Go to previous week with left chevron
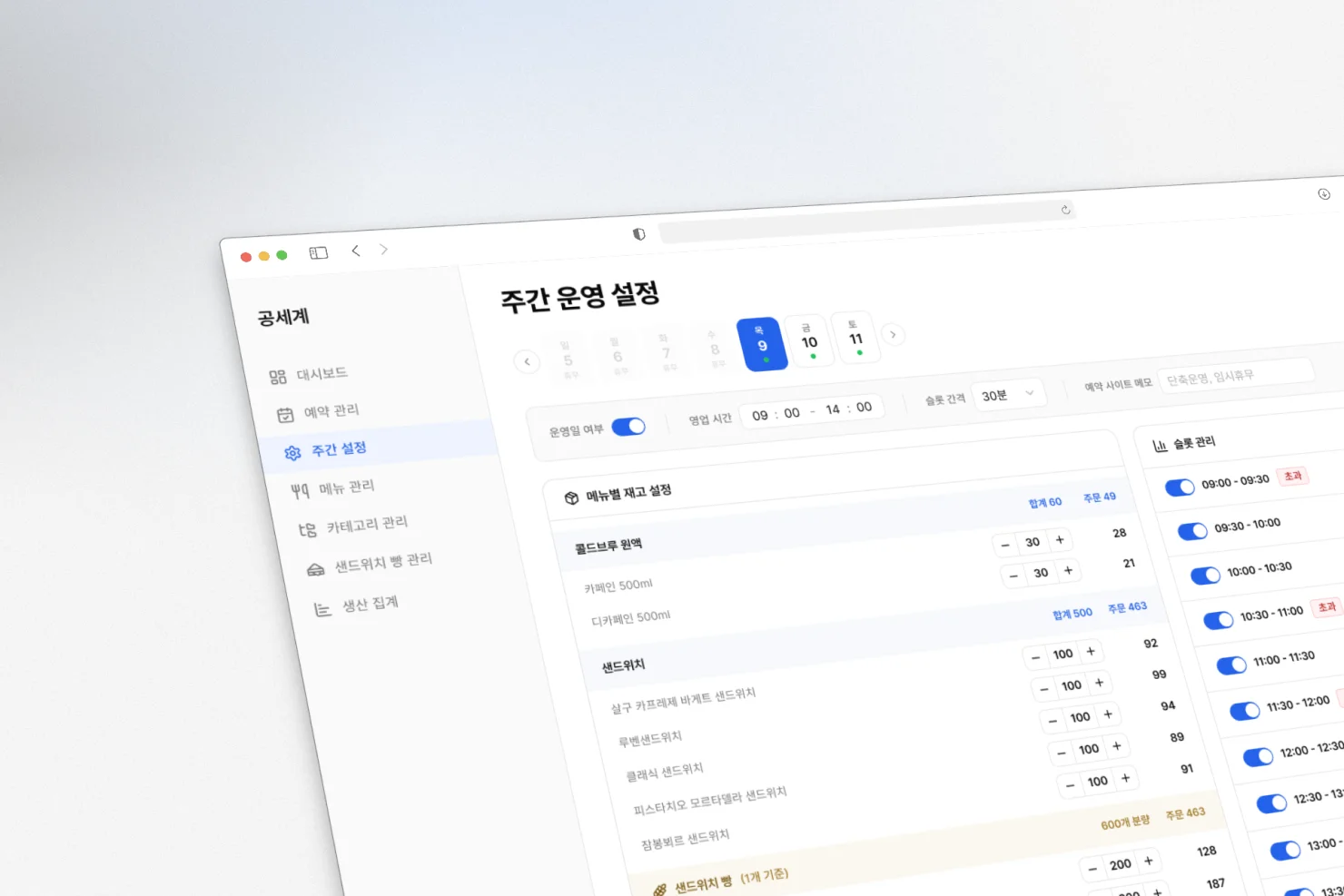Image resolution: width=1344 pixels, height=896 pixels. pos(527,361)
